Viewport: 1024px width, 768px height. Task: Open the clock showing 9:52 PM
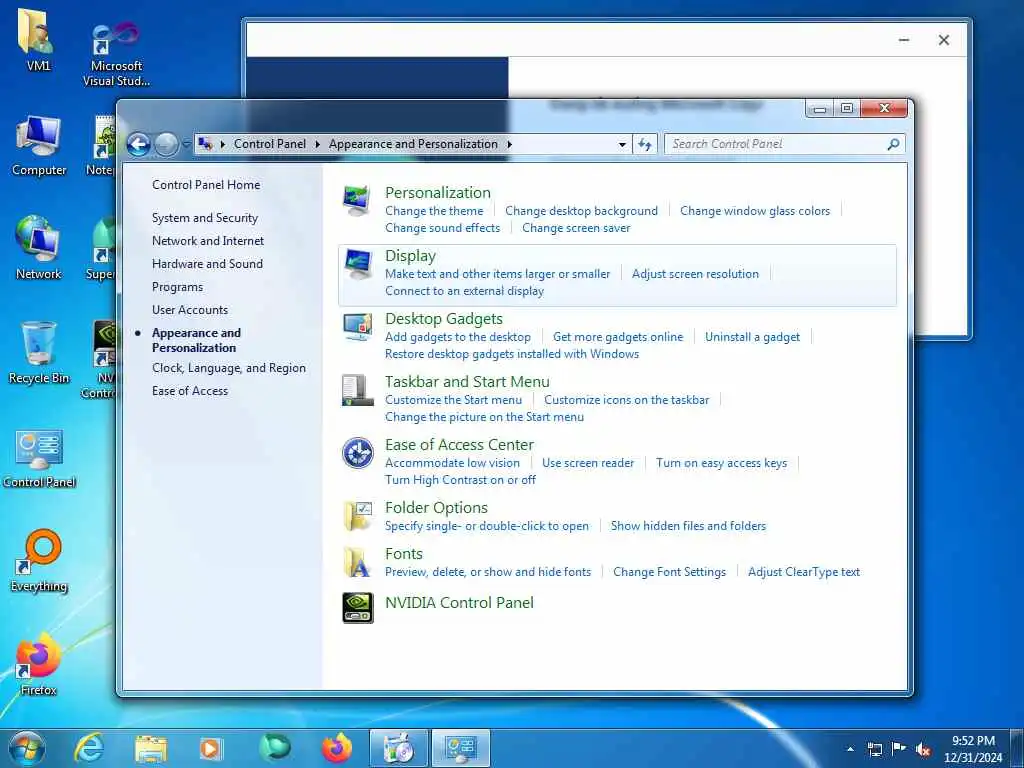pos(973,749)
